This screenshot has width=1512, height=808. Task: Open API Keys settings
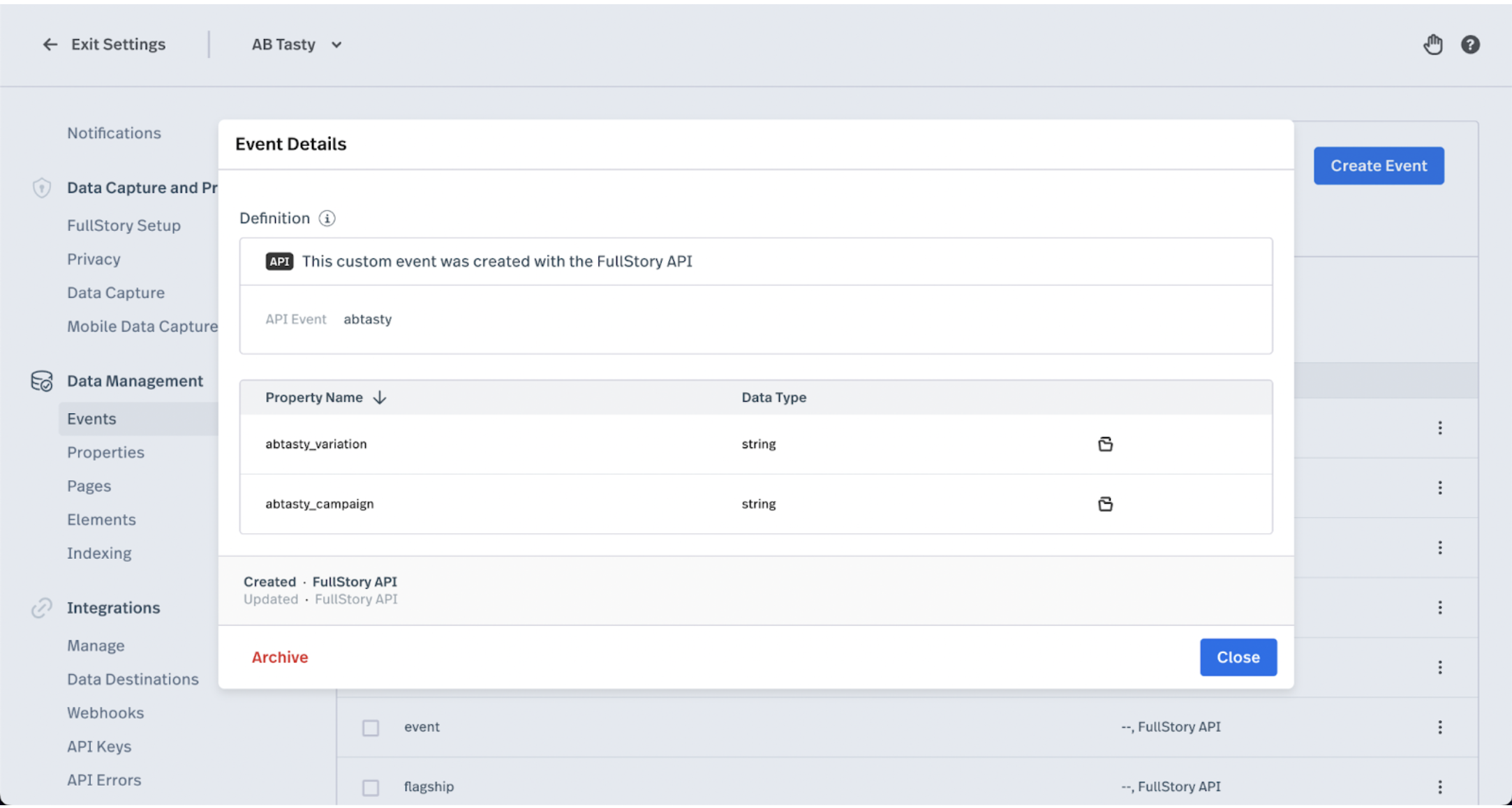pyautogui.click(x=99, y=747)
